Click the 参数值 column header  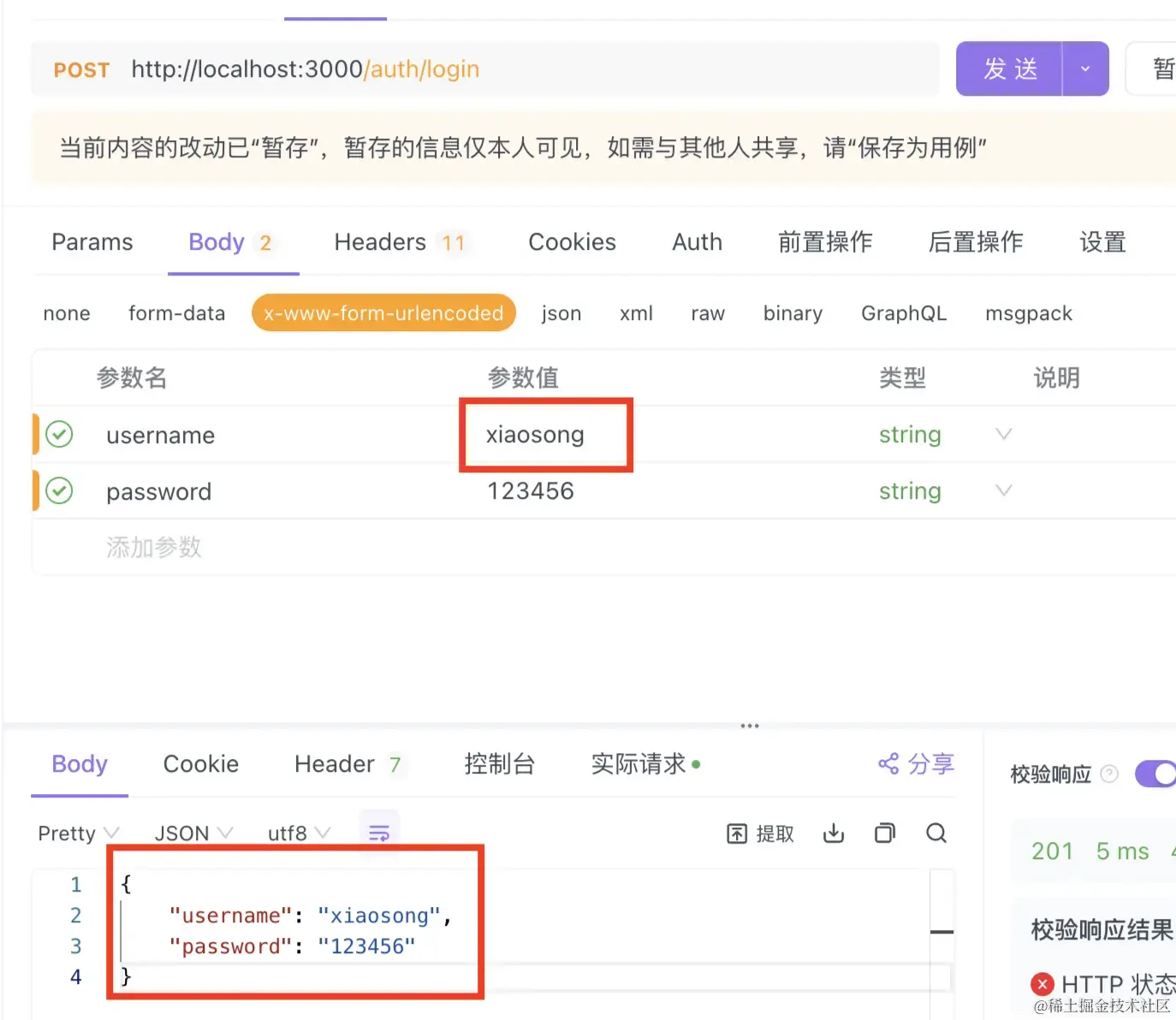coord(523,377)
